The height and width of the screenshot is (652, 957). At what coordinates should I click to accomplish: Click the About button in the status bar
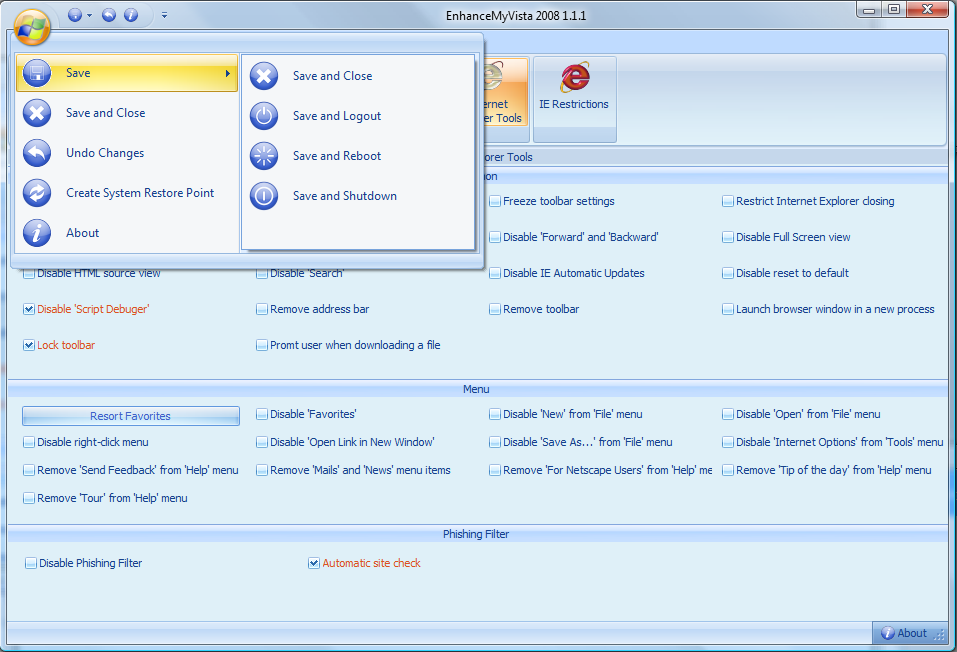[x=905, y=633]
